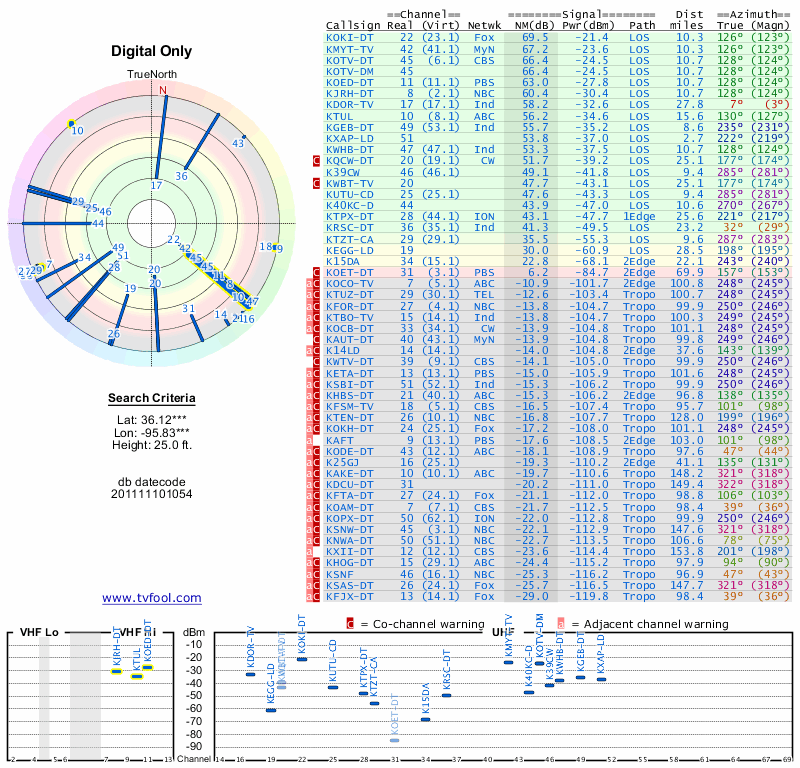Click the 'Pwr(dBm)' column header
The height and width of the screenshot is (768, 800).
[x=589, y=26]
